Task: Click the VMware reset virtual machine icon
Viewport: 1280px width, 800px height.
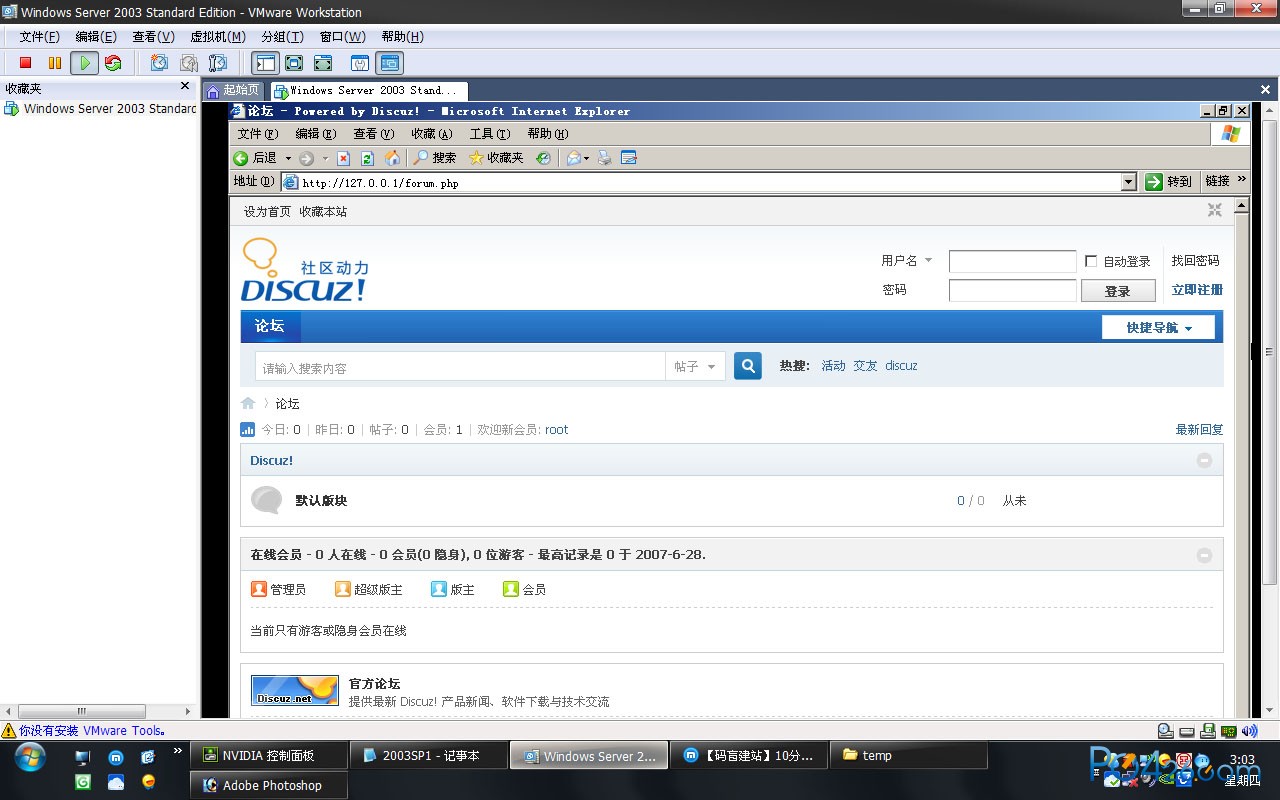Action: (113, 63)
